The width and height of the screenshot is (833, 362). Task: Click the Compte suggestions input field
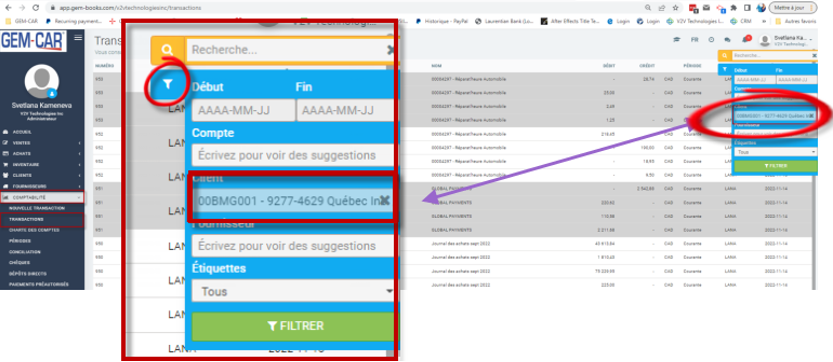pos(293,155)
